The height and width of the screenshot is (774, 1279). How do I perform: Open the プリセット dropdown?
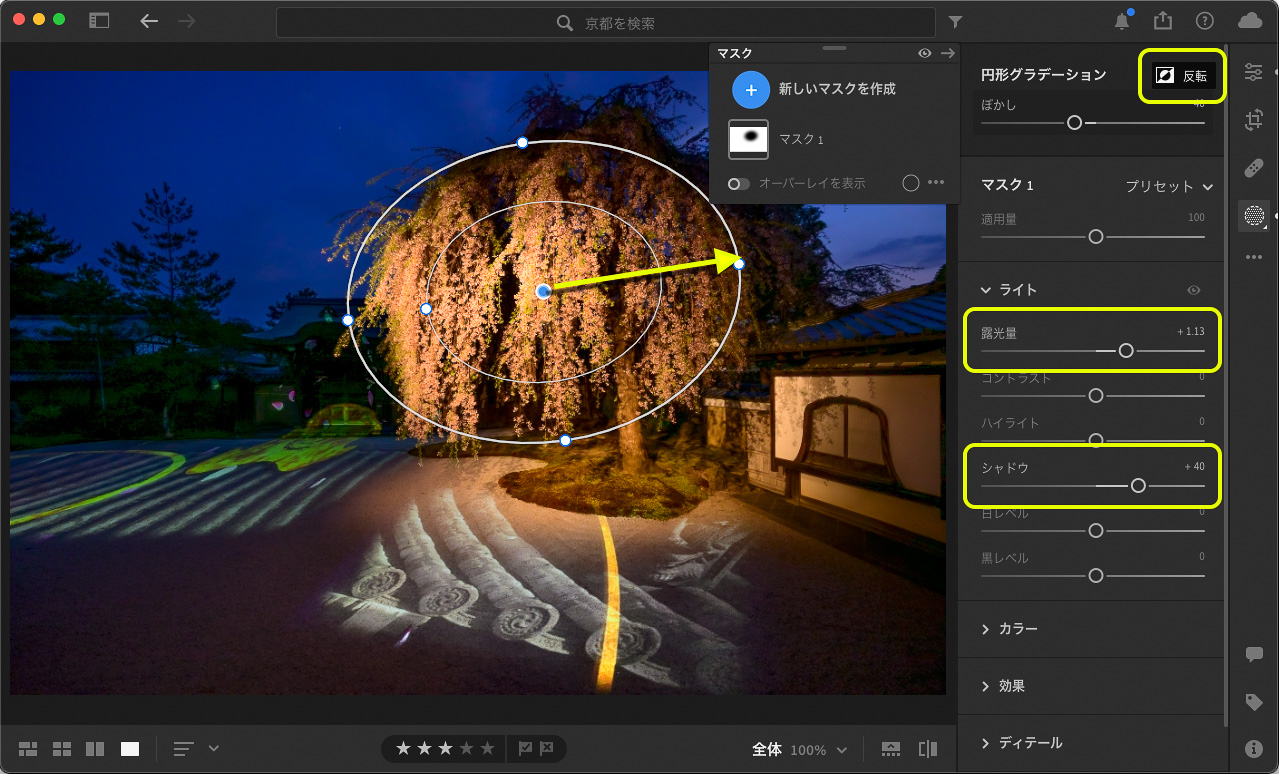1168,186
